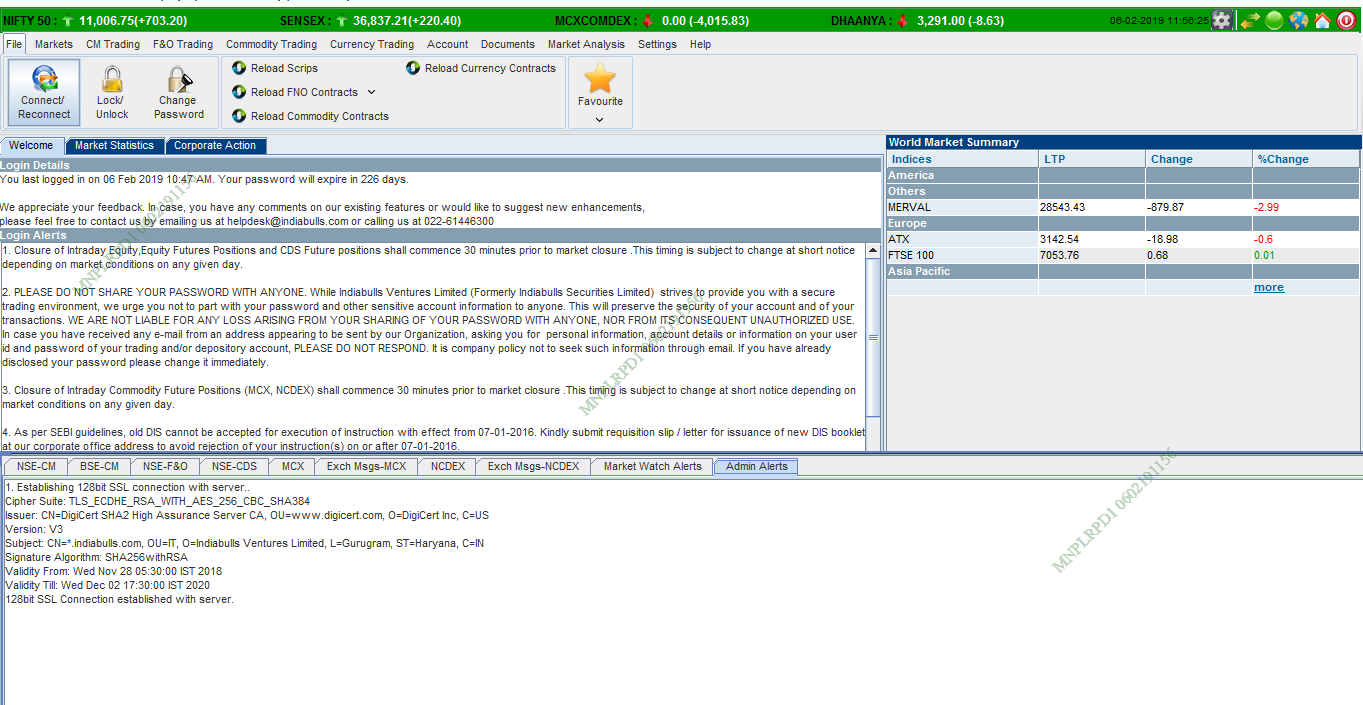Click the home icon in top bar
The height and width of the screenshot is (705, 1363).
tap(1322, 20)
